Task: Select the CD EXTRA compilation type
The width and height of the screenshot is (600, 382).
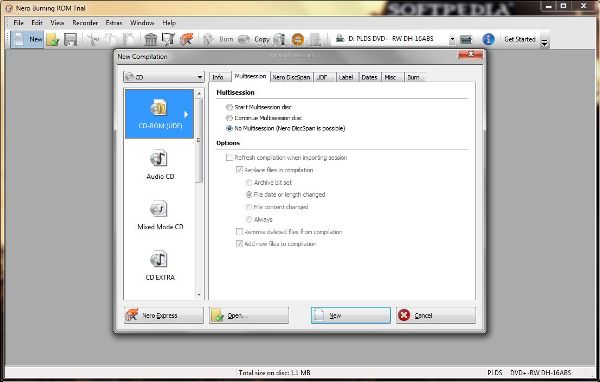Action: [x=160, y=265]
